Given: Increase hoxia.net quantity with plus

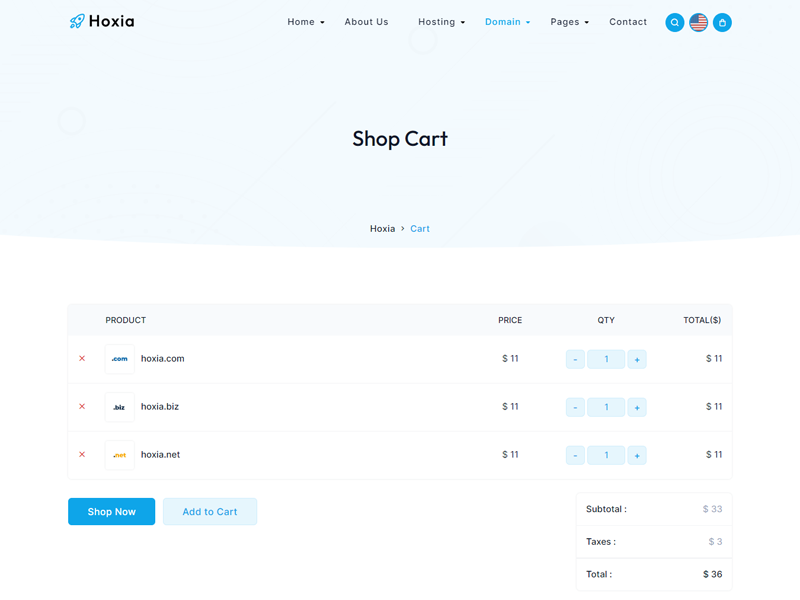Looking at the screenshot, I should 637,455.
